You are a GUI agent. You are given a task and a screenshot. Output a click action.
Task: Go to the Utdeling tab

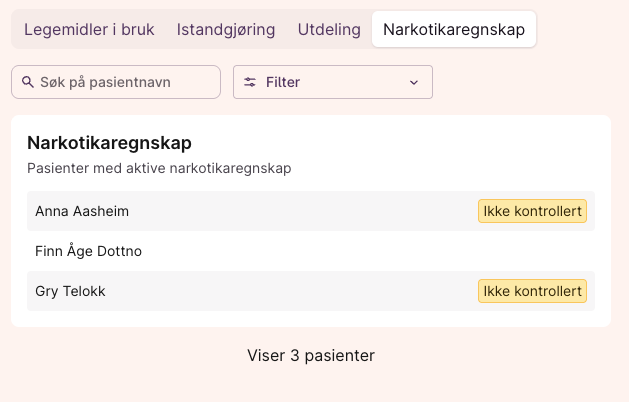(329, 29)
